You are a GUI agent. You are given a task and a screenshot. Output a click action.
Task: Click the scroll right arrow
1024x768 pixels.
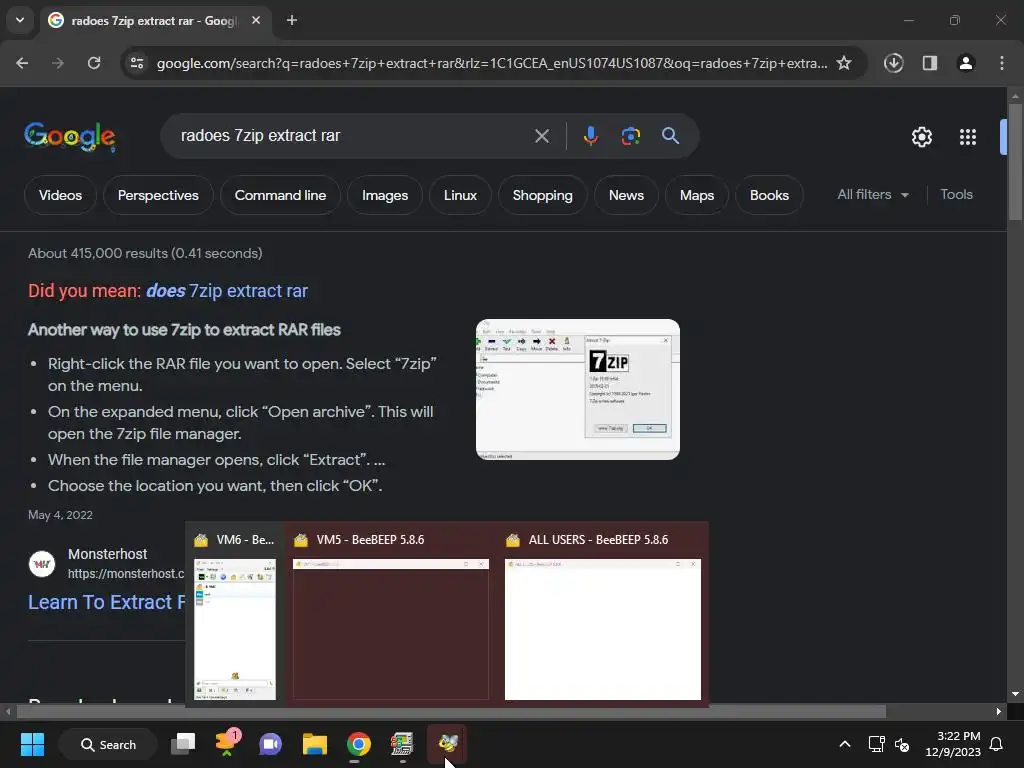(999, 711)
